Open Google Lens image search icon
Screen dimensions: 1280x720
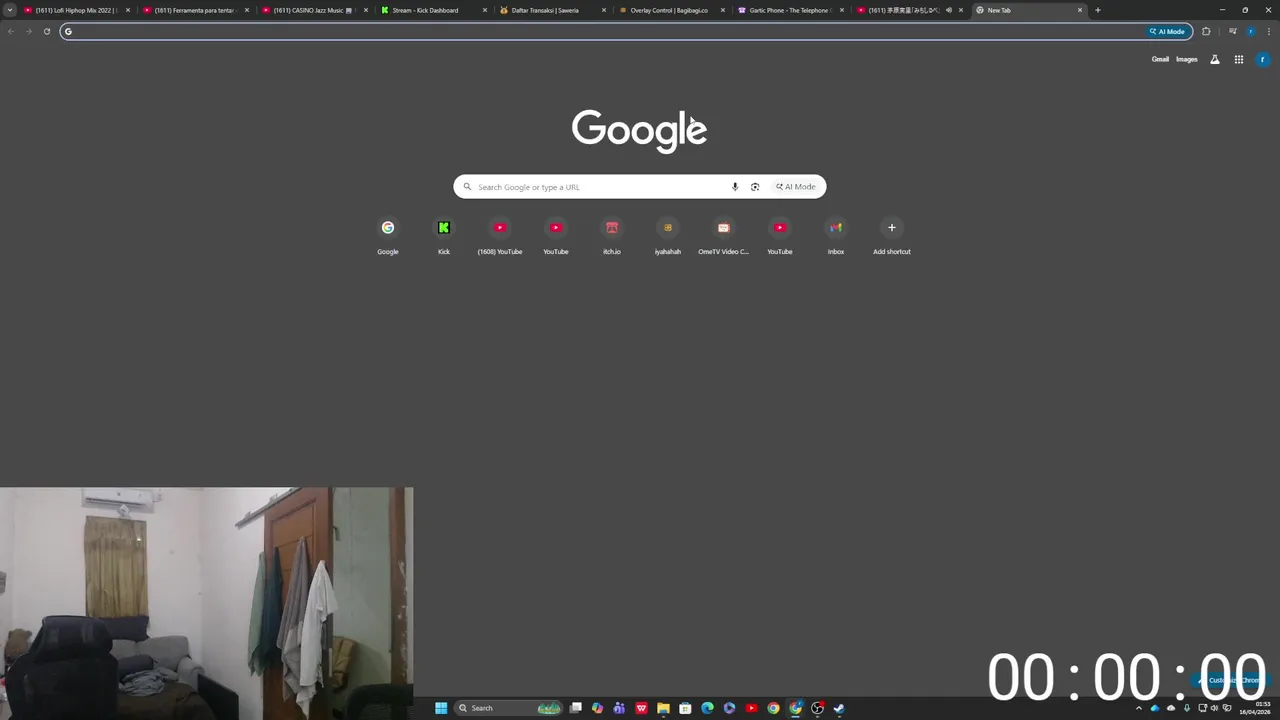tap(755, 187)
